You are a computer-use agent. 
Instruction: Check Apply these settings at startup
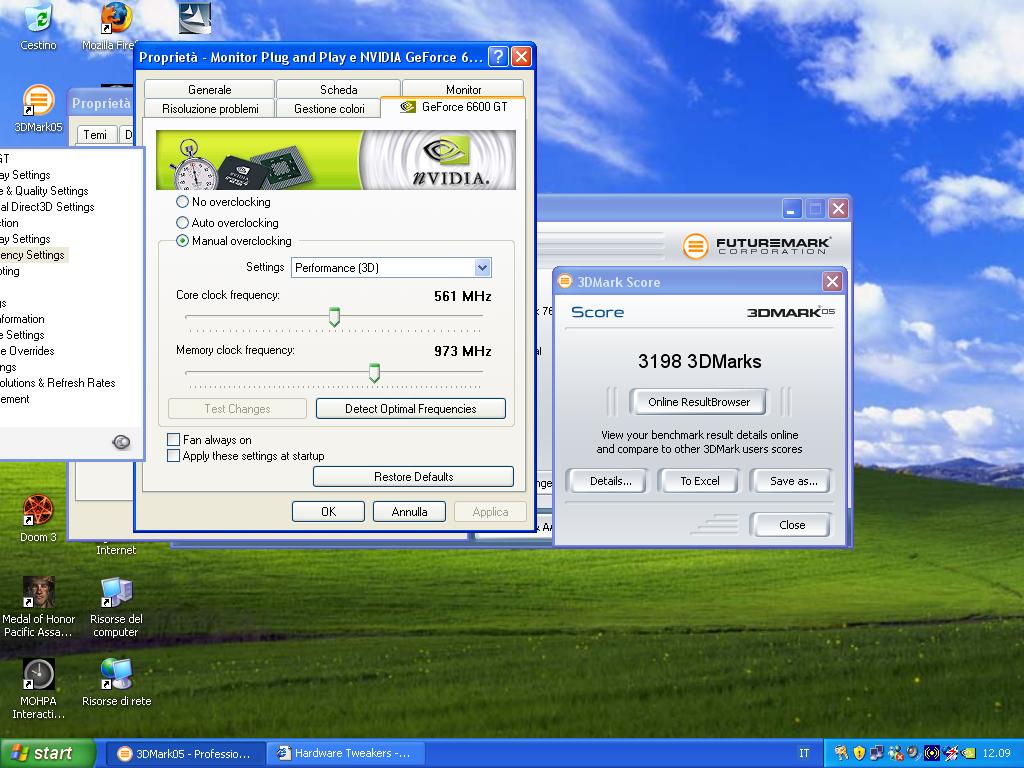pos(173,456)
